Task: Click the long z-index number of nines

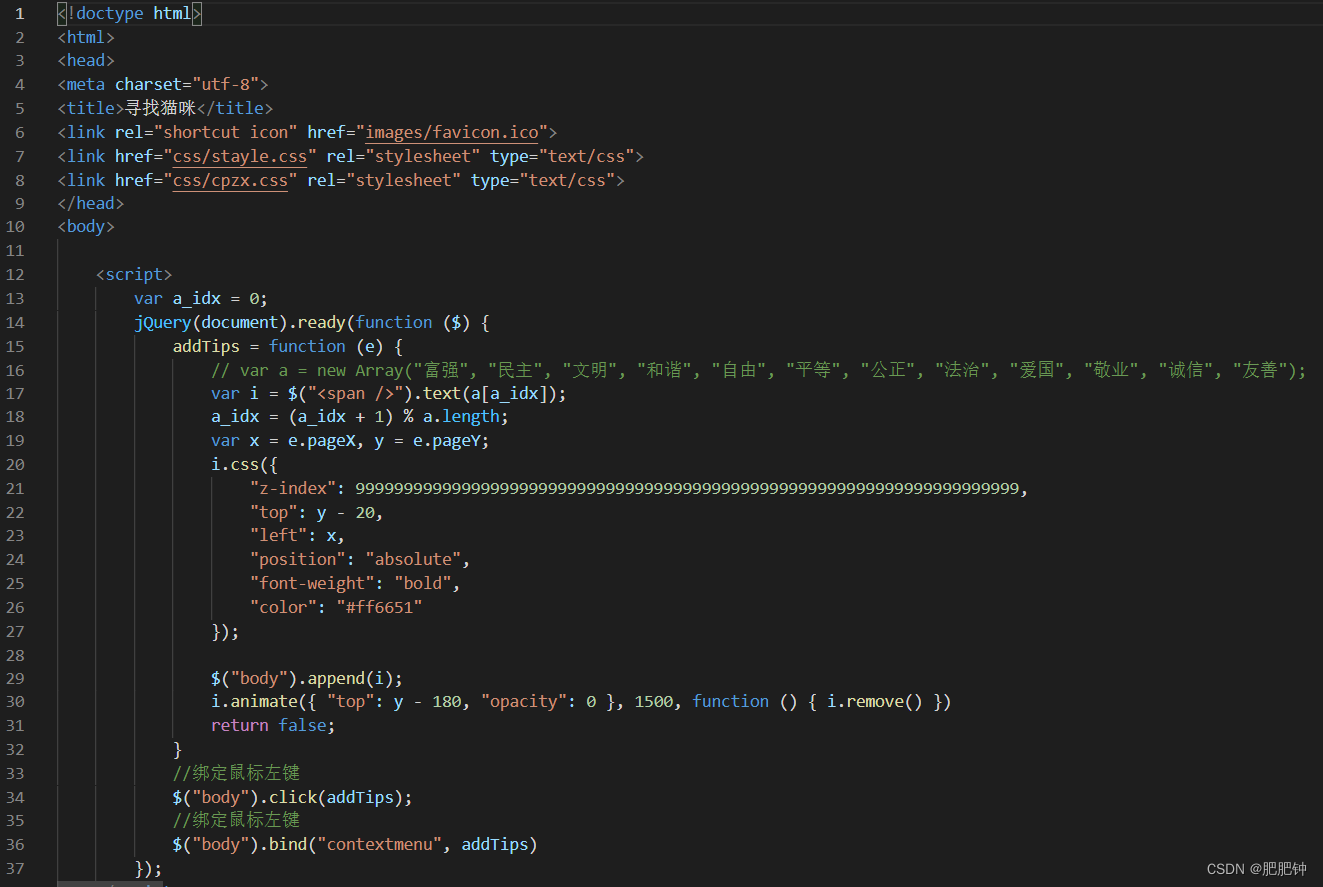Action: click(687, 488)
